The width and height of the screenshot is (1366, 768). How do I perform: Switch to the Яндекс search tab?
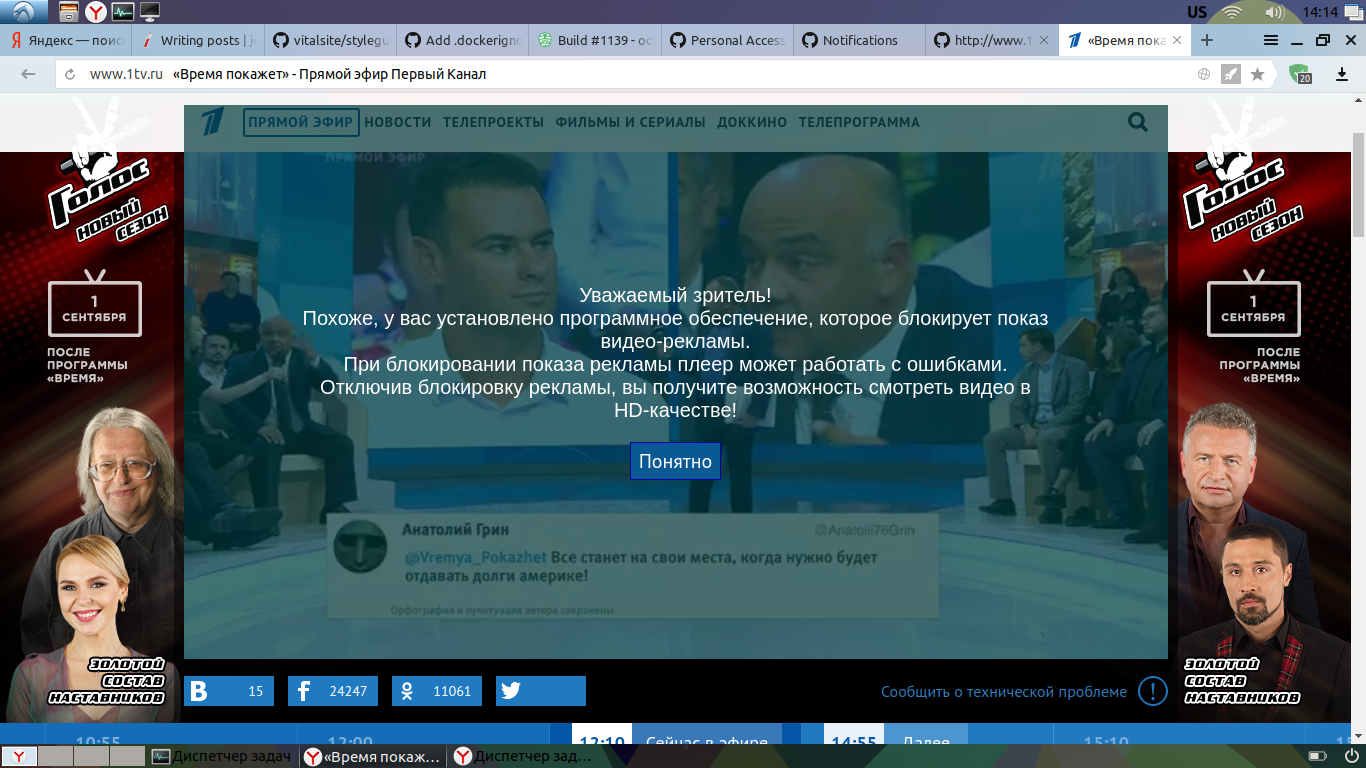pyautogui.click(x=66, y=41)
